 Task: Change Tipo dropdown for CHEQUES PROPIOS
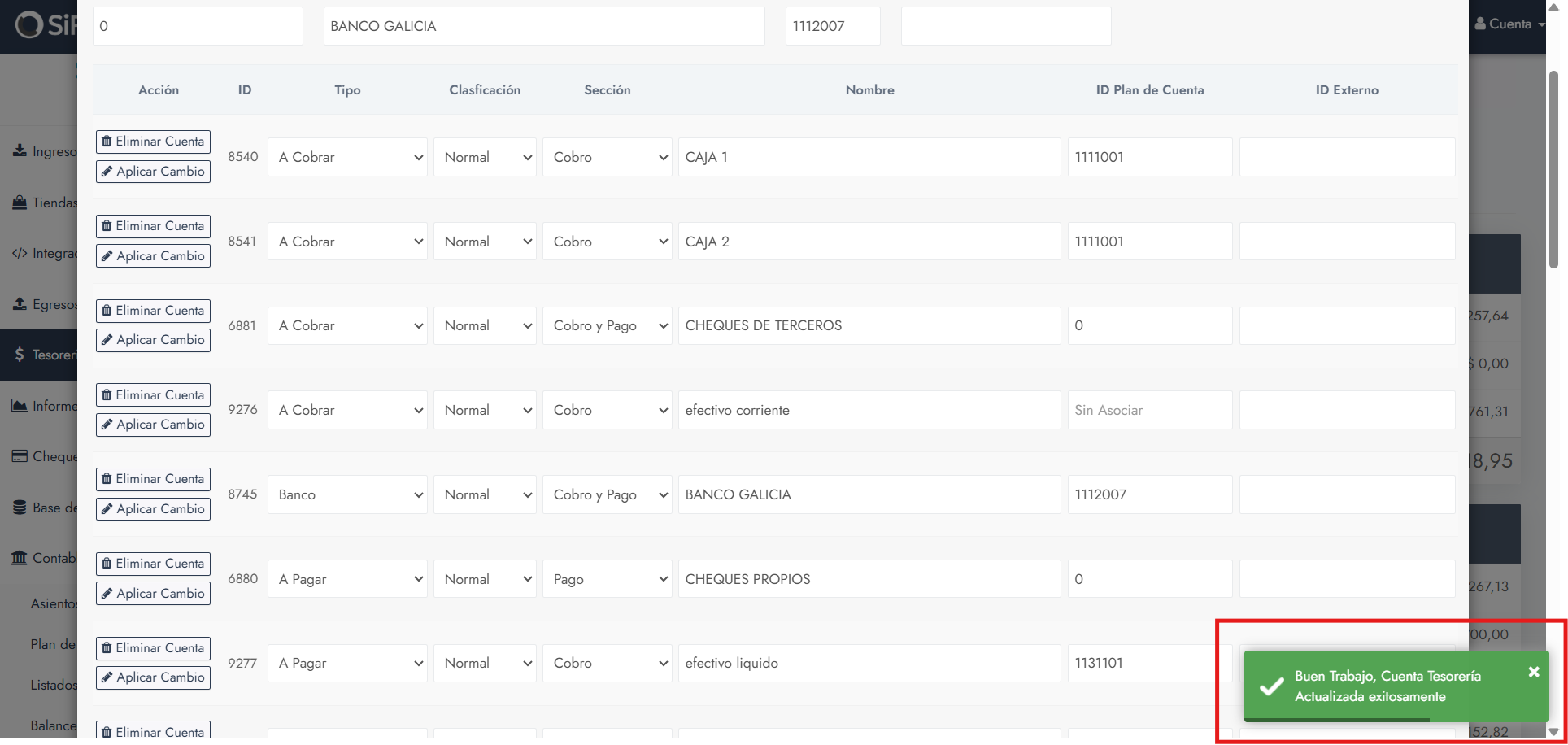coord(347,579)
